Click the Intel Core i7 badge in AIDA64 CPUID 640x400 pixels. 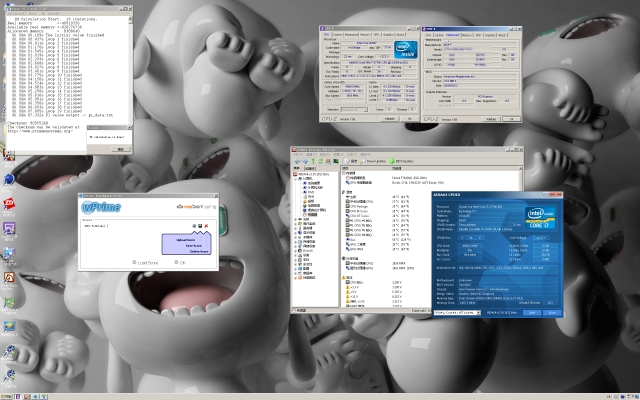coord(540,218)
